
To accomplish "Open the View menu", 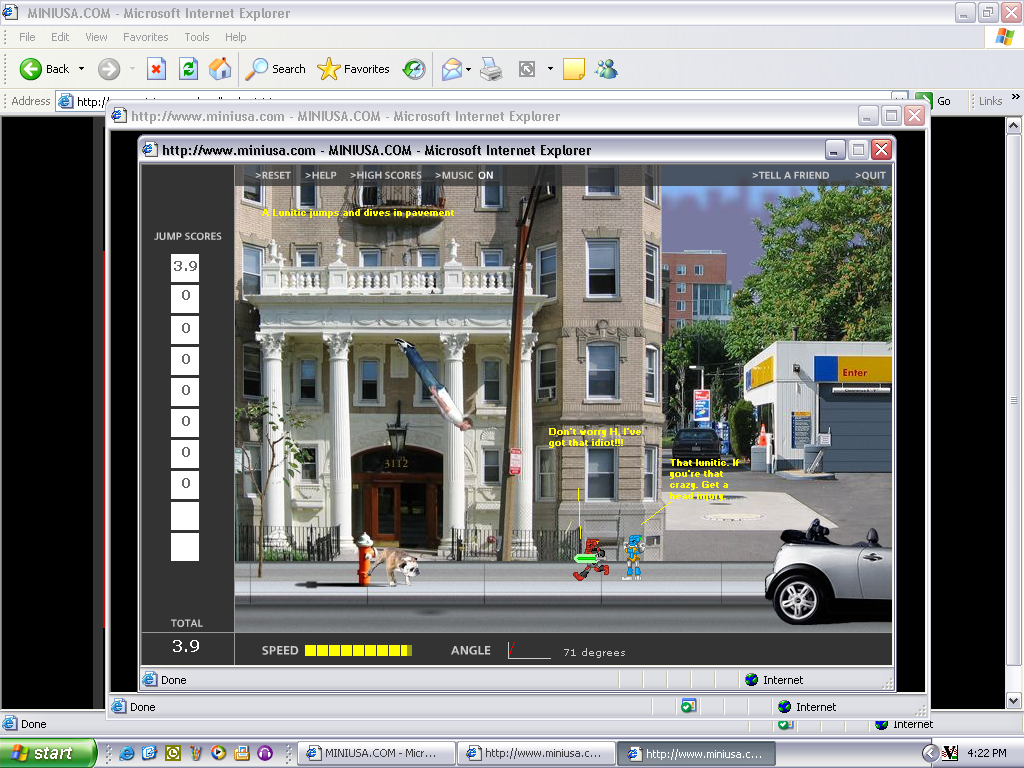I will [x=96, y=37].
